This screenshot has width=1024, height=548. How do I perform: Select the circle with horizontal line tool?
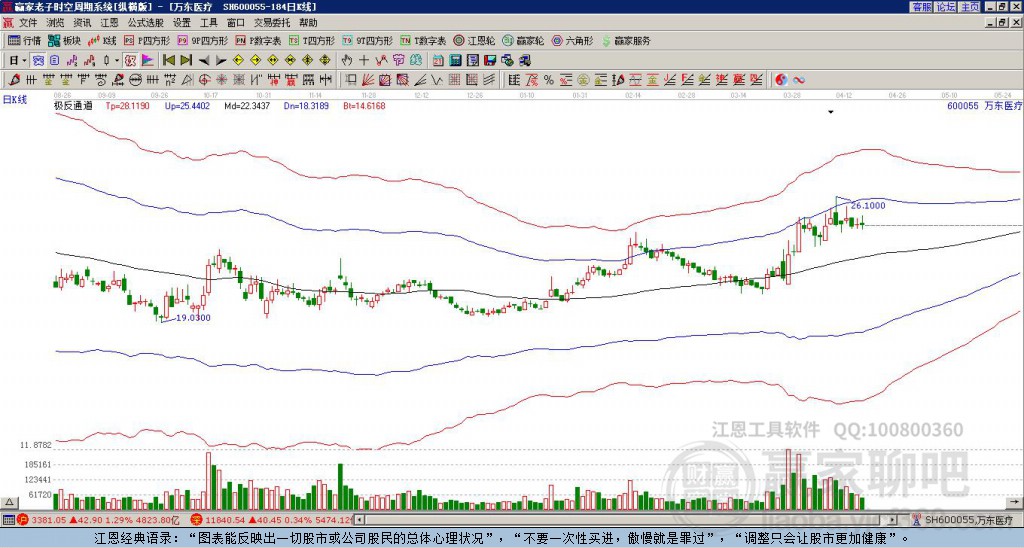[135, 80]
